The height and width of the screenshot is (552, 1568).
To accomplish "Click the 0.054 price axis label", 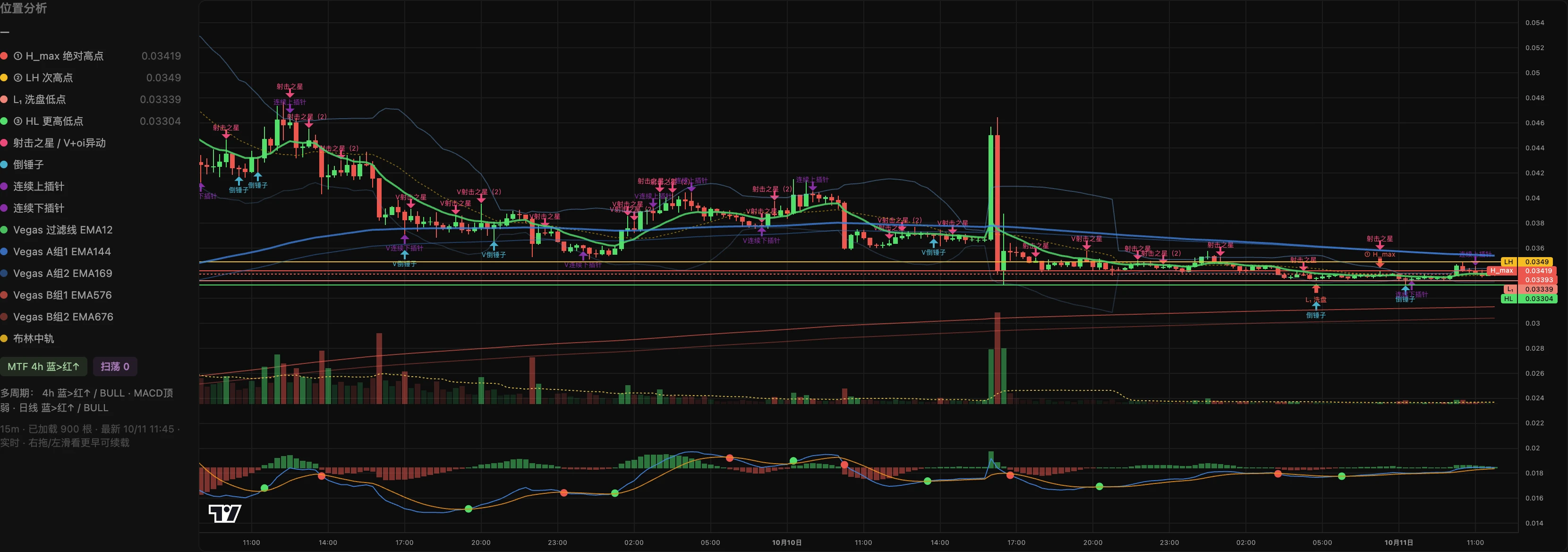I will pyautogui.click(x=1534, y=23).
